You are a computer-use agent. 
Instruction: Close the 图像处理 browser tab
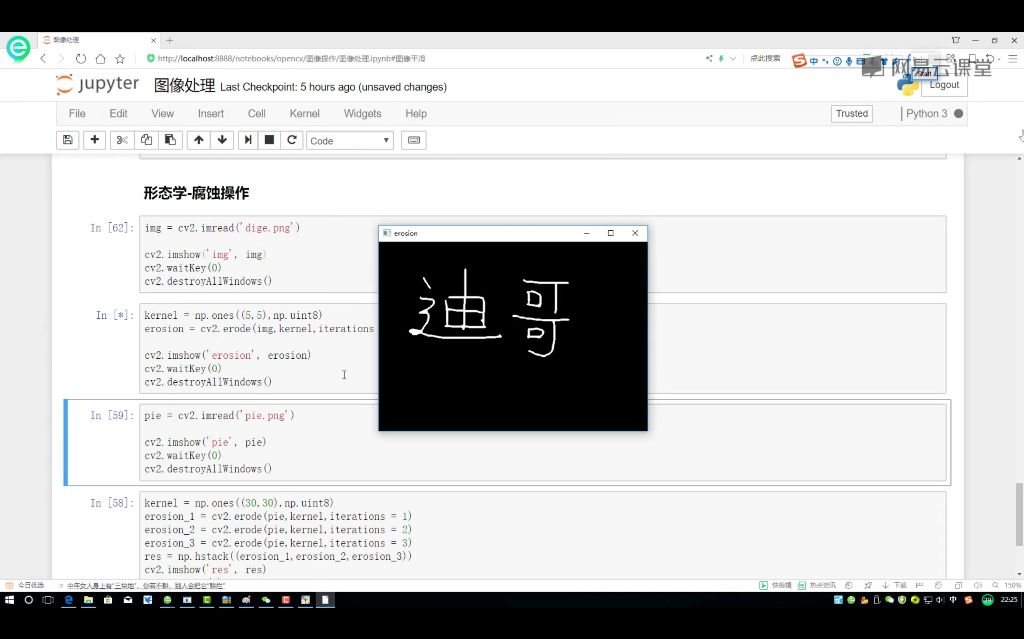point(153,40)
